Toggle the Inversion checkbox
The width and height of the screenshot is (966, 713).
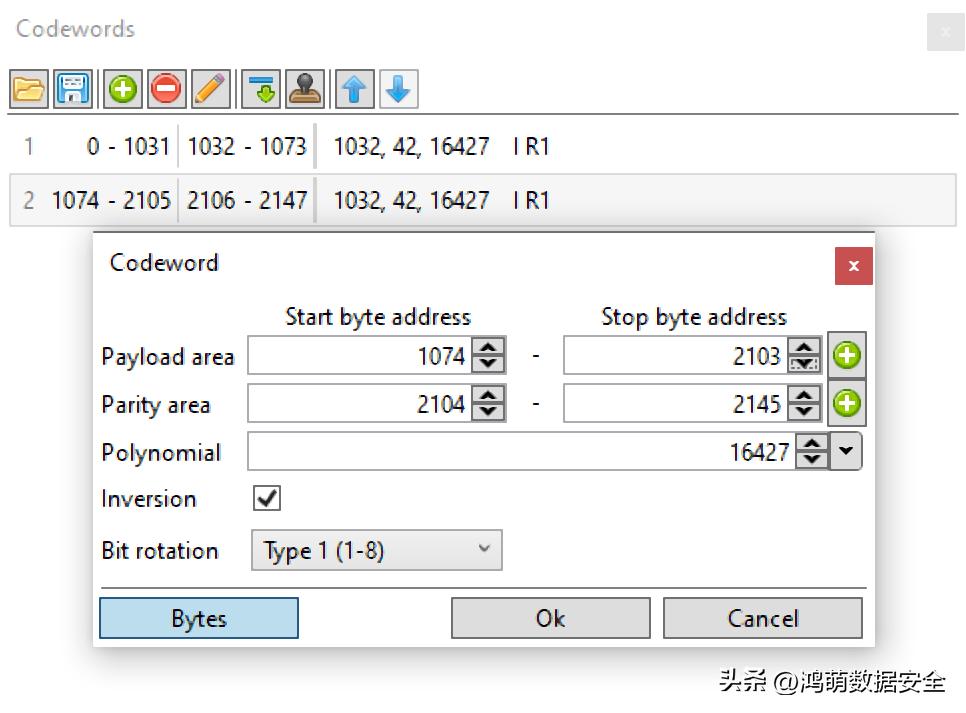coord(267,498)
